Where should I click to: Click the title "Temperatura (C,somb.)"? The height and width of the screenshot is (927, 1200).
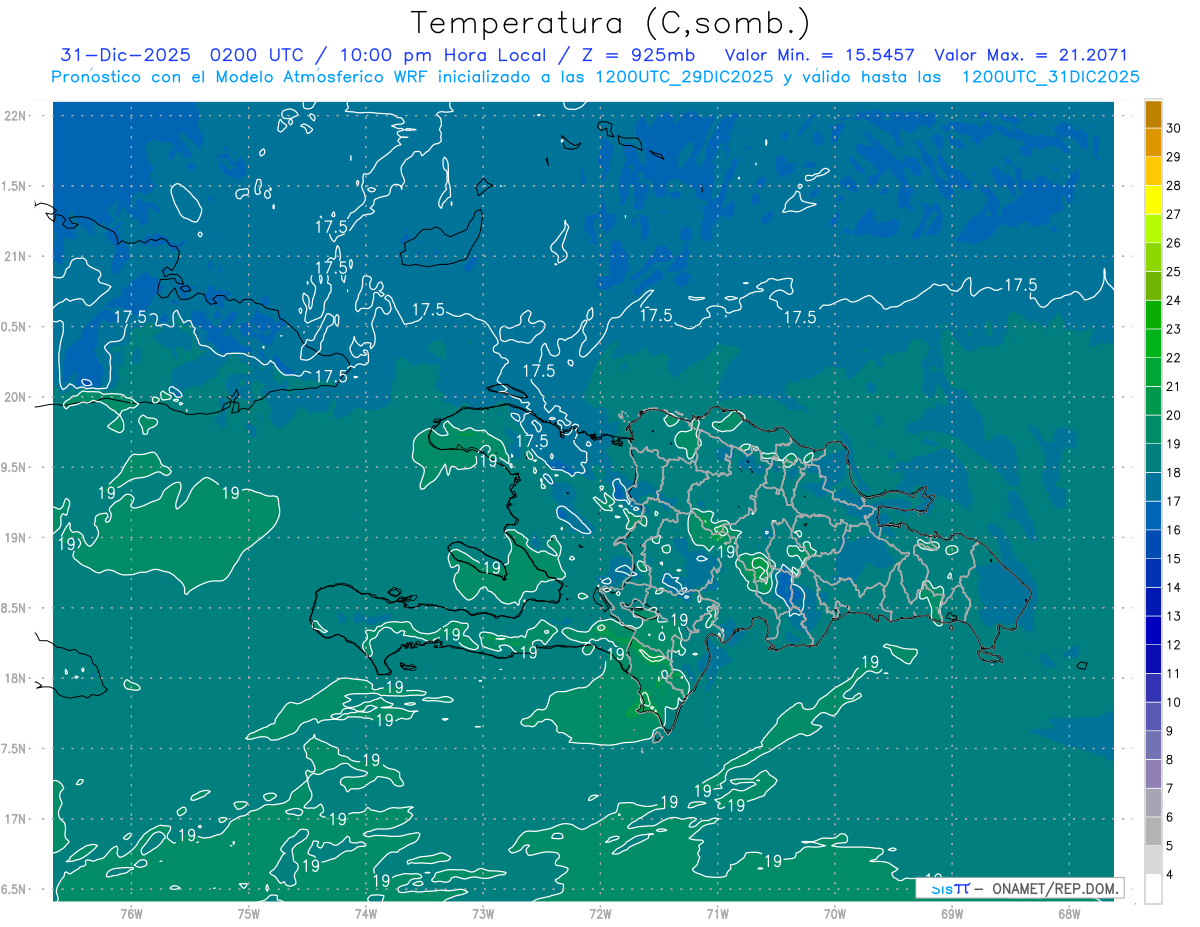pos(610,24)
